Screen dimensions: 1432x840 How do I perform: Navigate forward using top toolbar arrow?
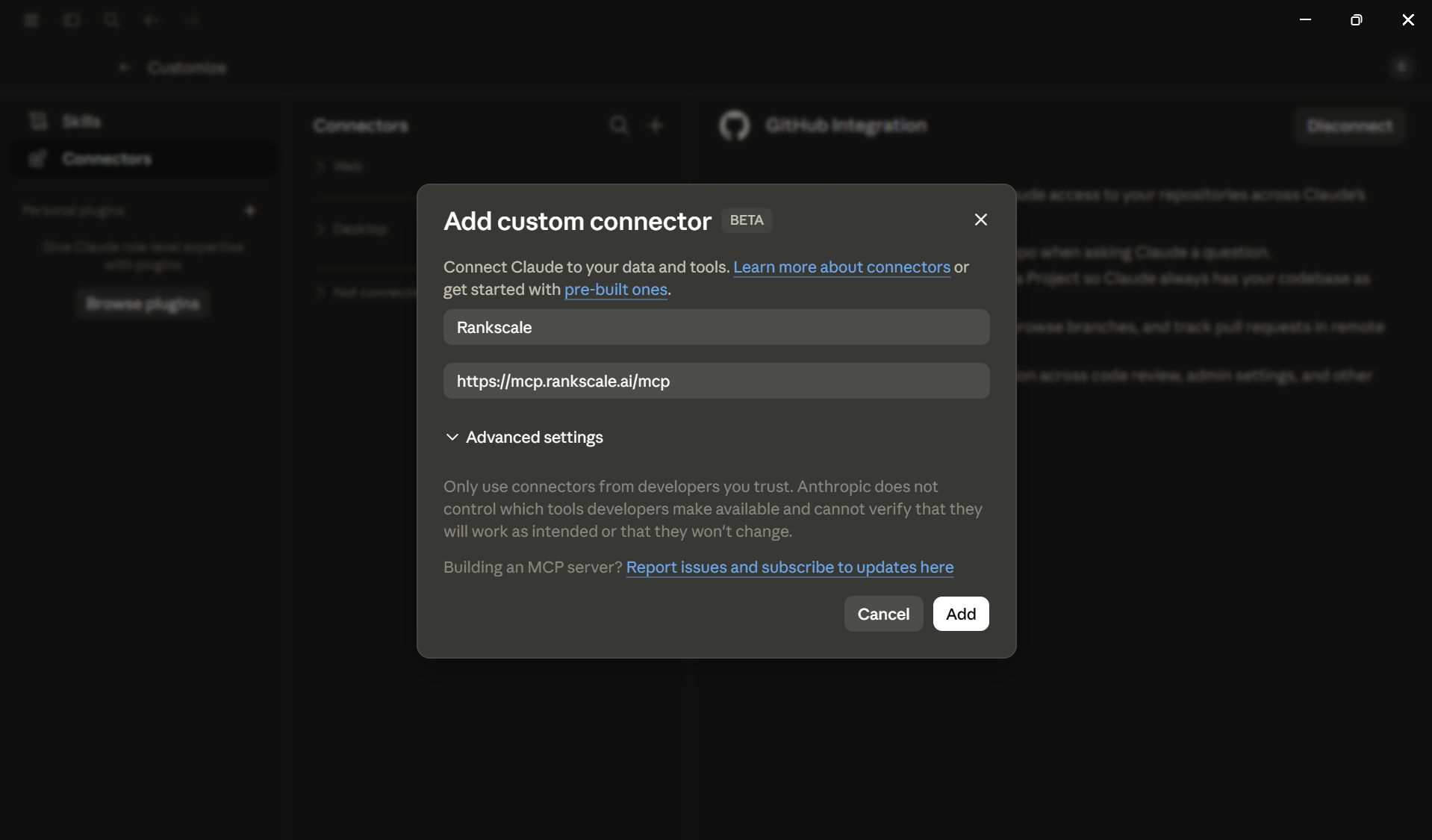(x=192, y=20)
